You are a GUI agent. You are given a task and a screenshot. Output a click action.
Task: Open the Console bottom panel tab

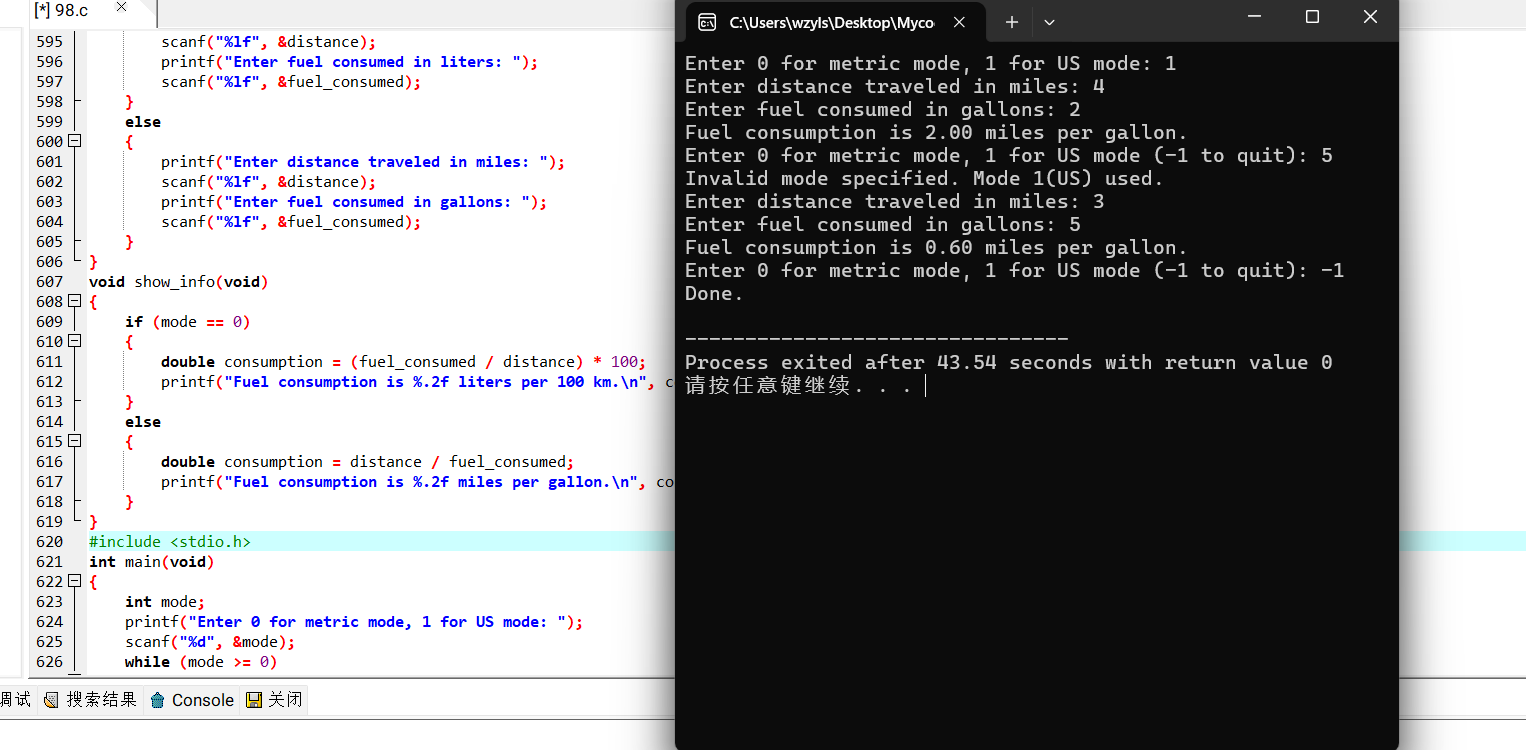pyautogui.click(x=192, y=700)
